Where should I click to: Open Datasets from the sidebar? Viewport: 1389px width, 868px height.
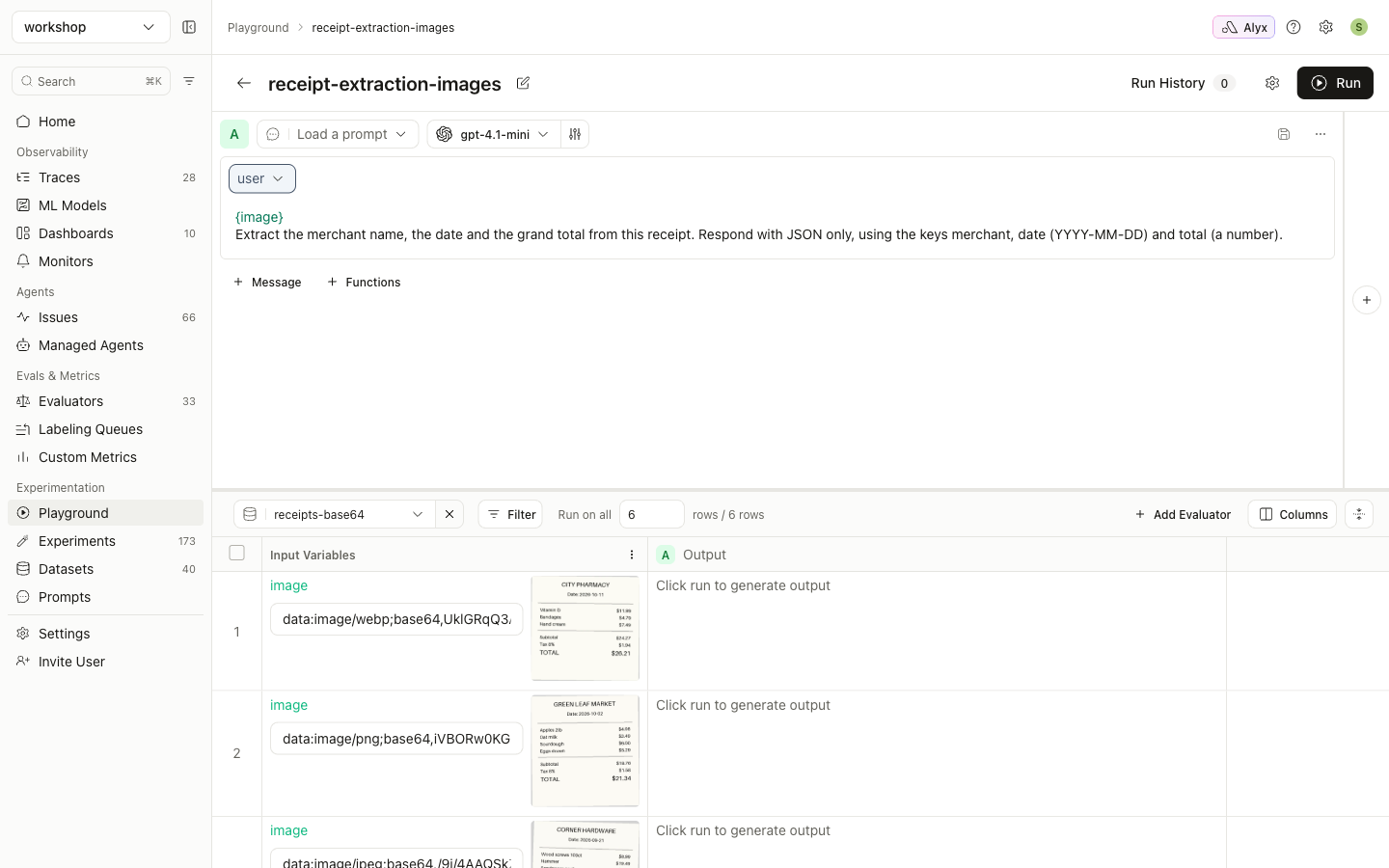[106, 569]
